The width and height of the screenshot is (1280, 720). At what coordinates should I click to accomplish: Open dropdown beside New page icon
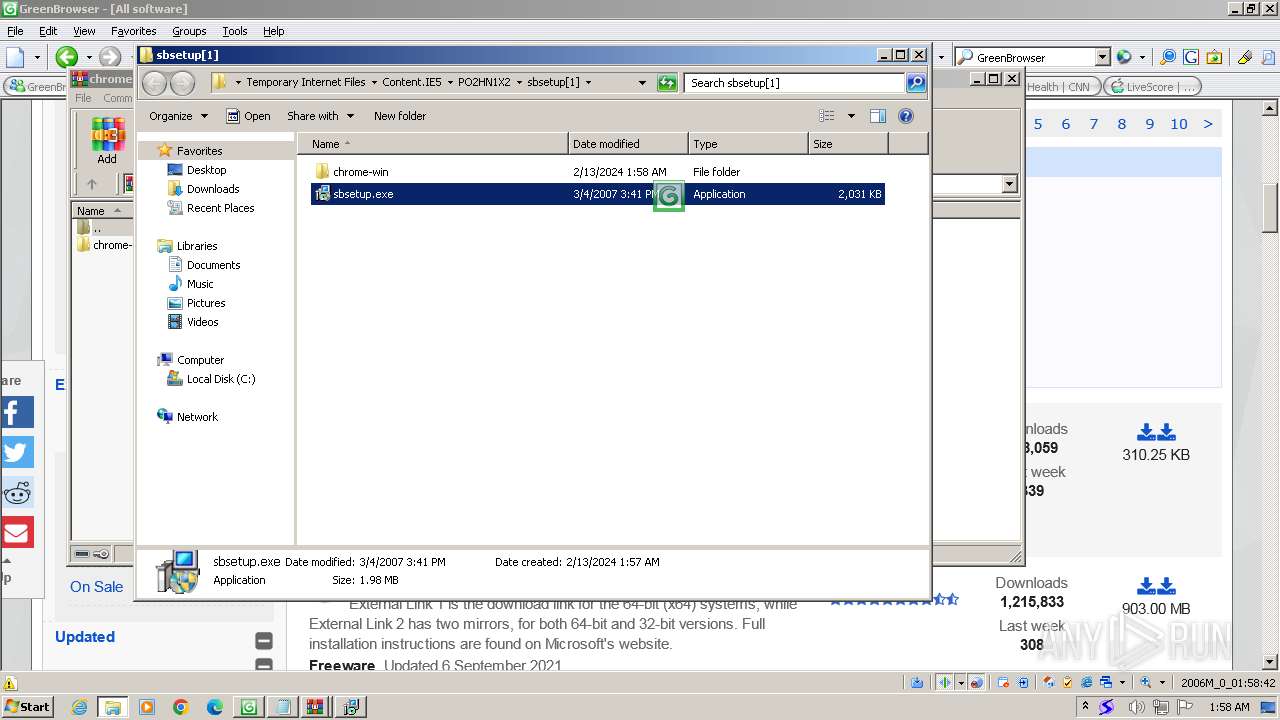point(37,57)
